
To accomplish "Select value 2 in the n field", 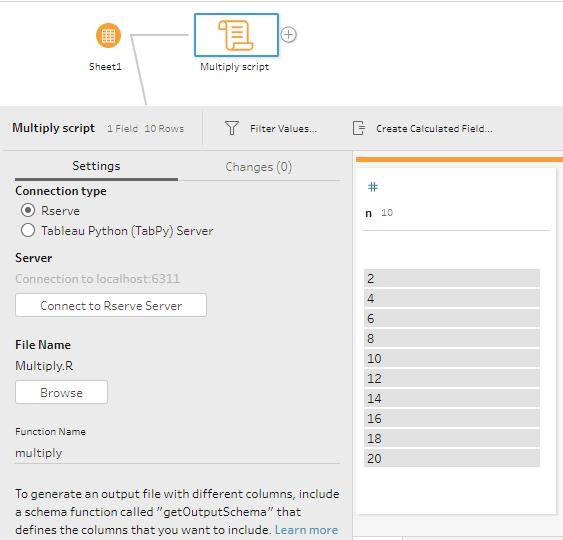I will point(452,278).
